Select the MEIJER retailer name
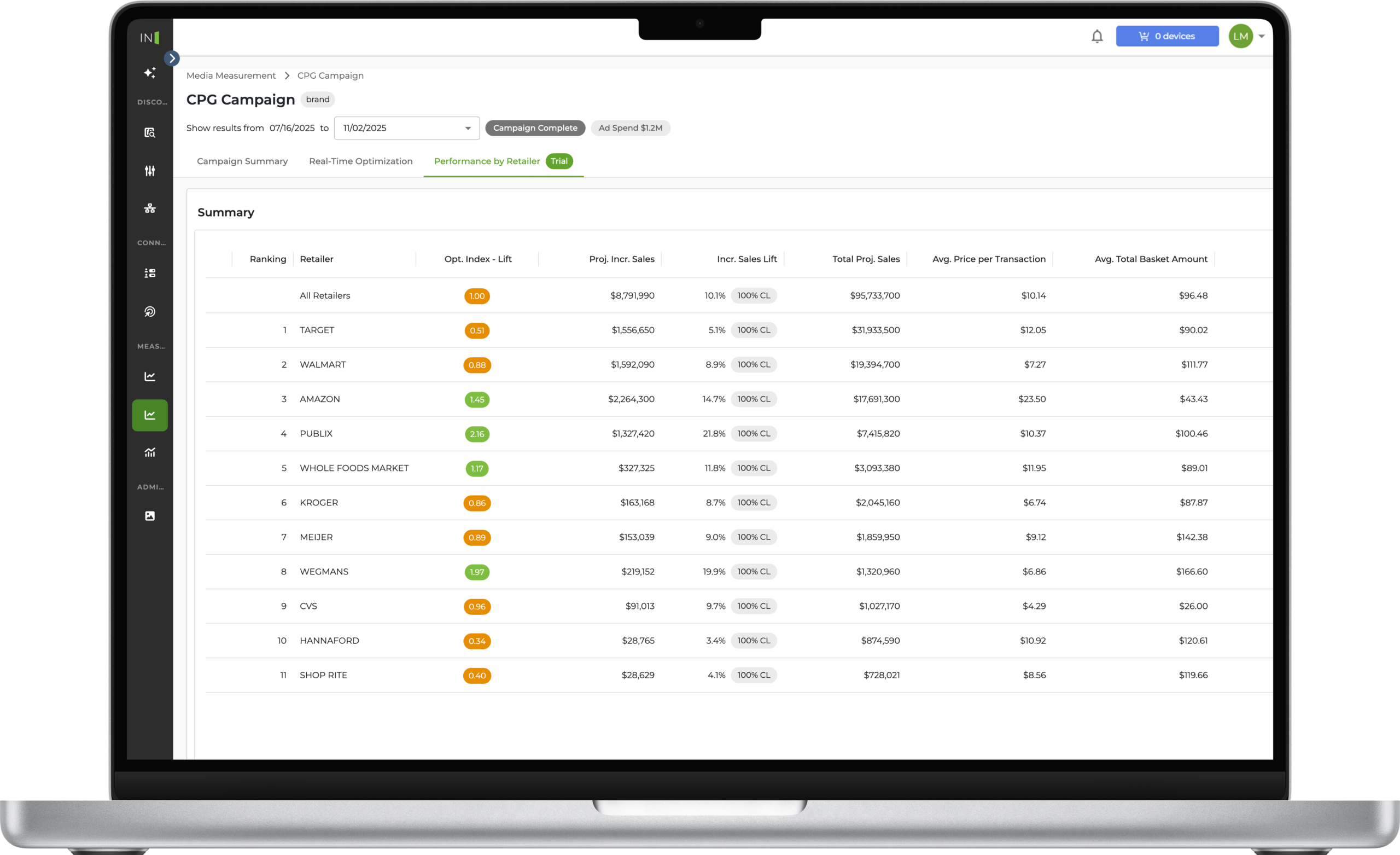 point(316,537)
